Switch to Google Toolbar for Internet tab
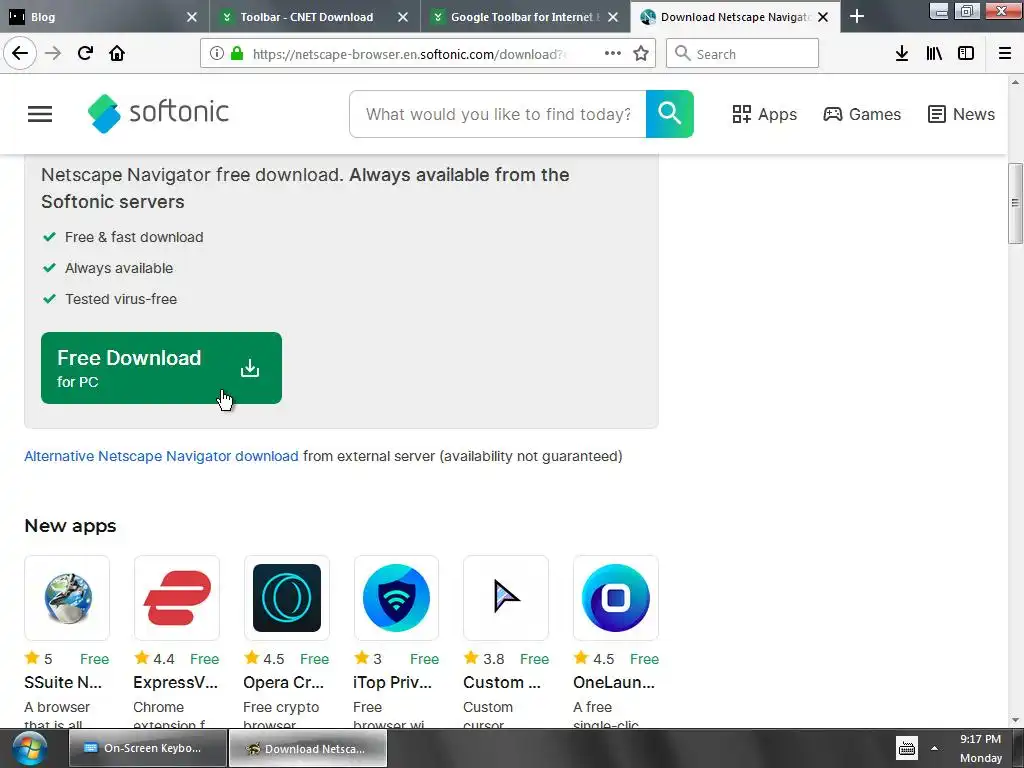This screenshot has width=1024, height=768. pos(521,17)
